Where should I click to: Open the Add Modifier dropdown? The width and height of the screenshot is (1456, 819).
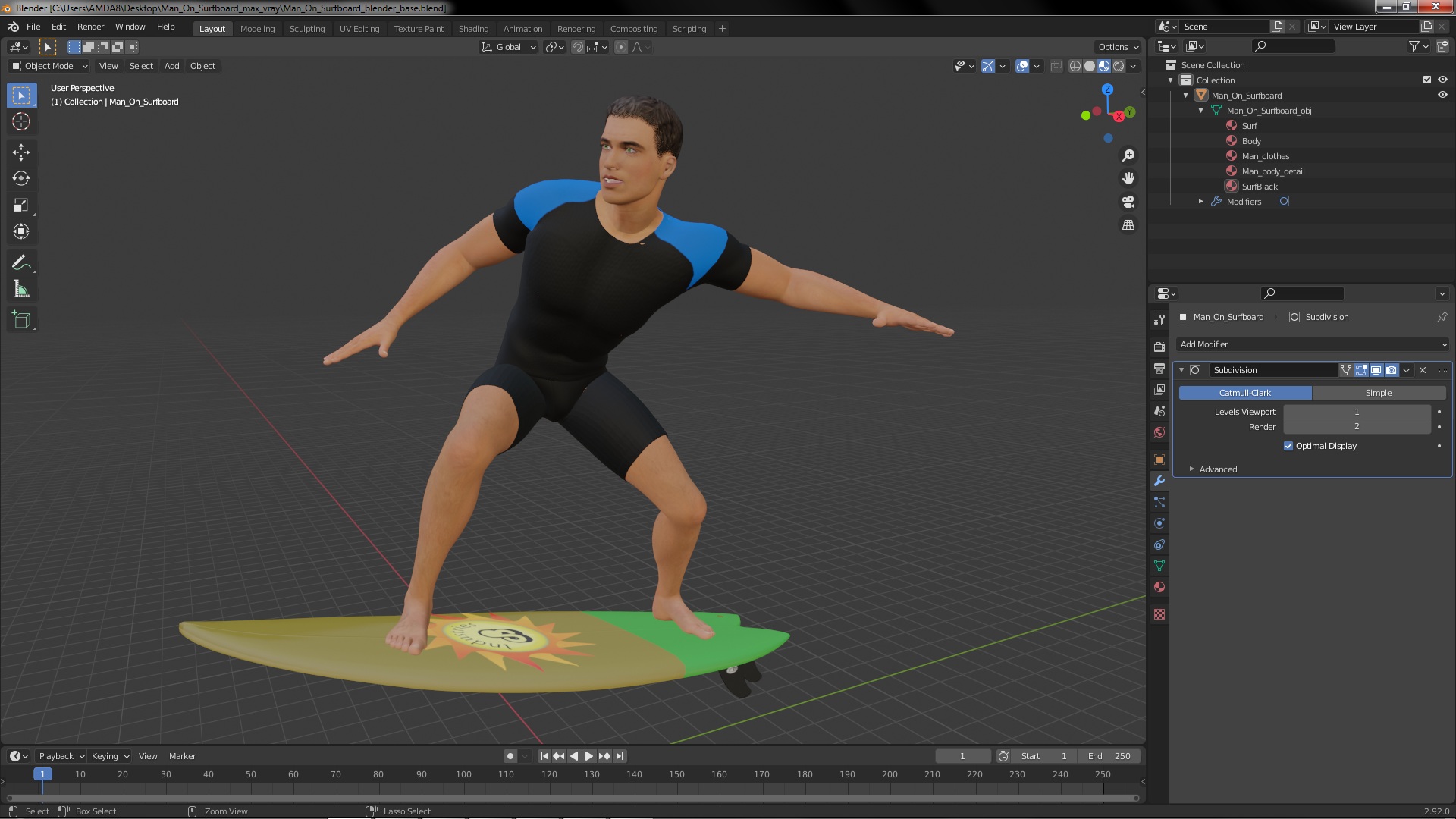[x=1313, y=344]
